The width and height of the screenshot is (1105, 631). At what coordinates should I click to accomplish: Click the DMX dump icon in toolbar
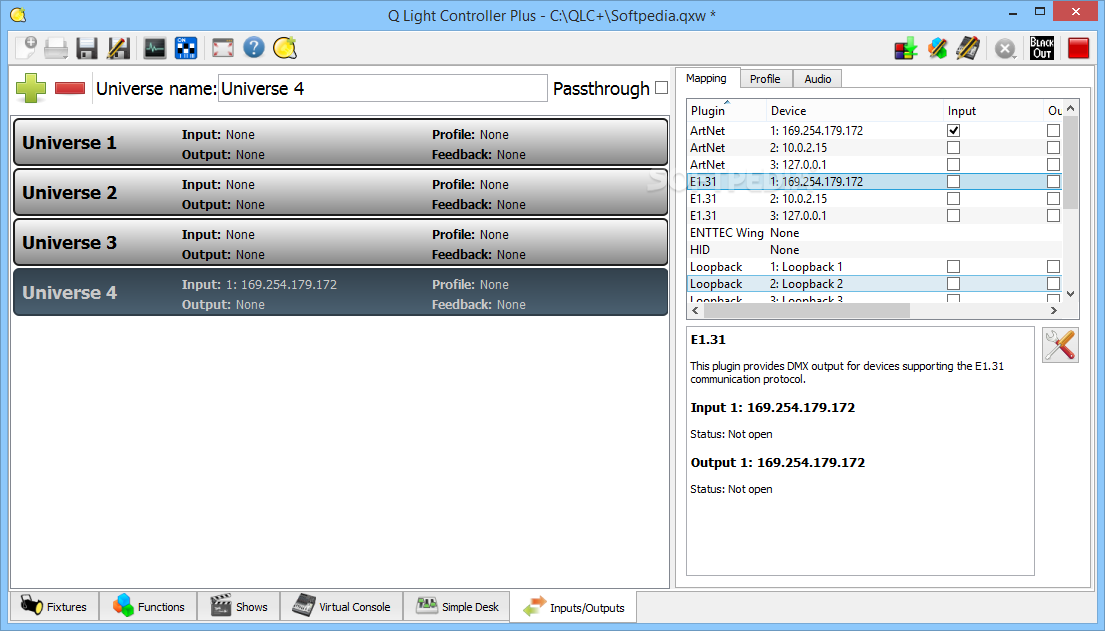pyautogui.click(x=906, y=48)
